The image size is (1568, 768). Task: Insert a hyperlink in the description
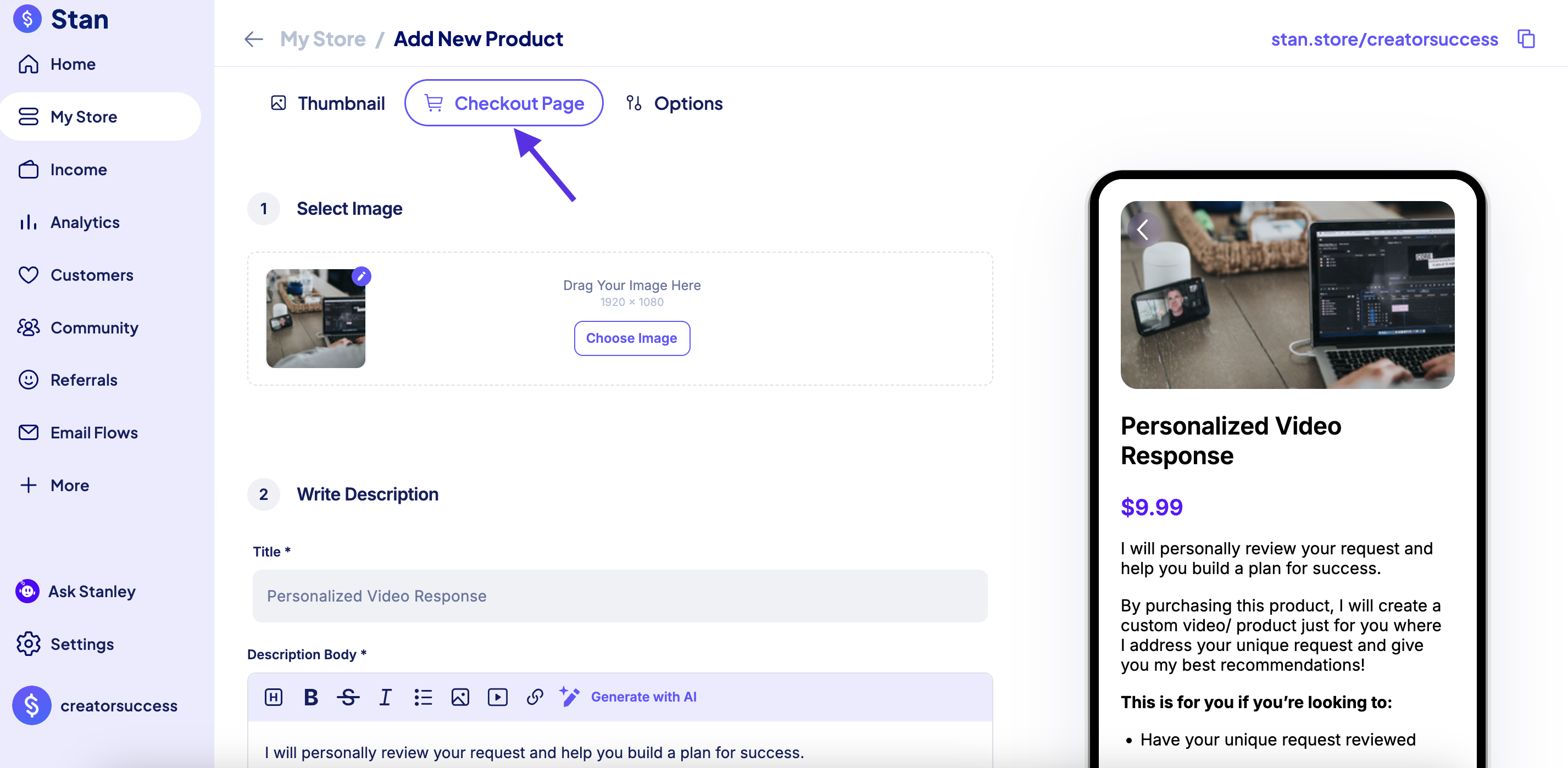[x=535, y=697]
